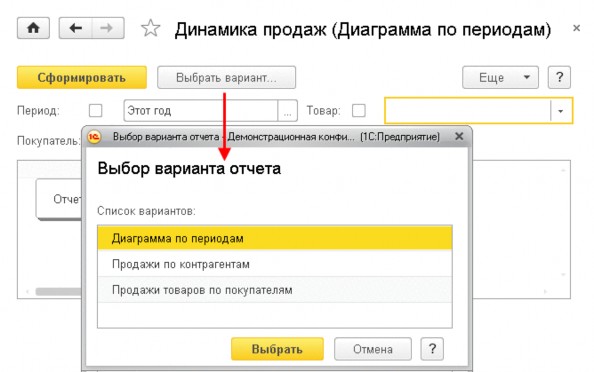Close the Динамика продаж report tab
This screenshot has height=372, width=594.
577,28
